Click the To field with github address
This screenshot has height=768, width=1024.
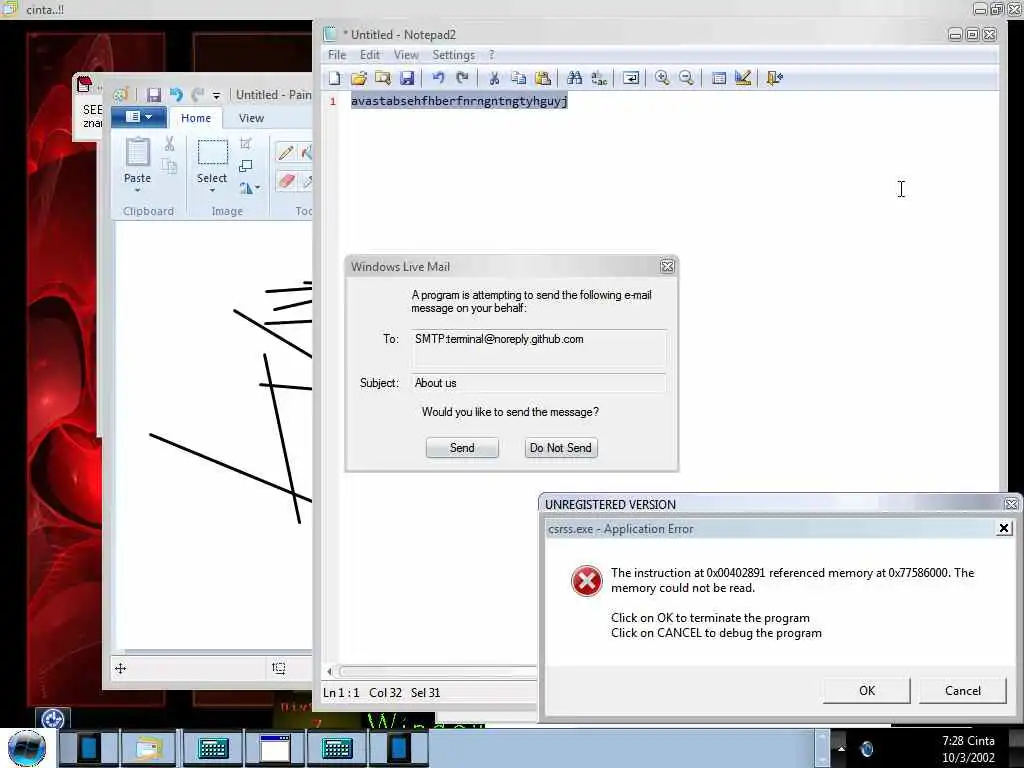click(539, 347)
